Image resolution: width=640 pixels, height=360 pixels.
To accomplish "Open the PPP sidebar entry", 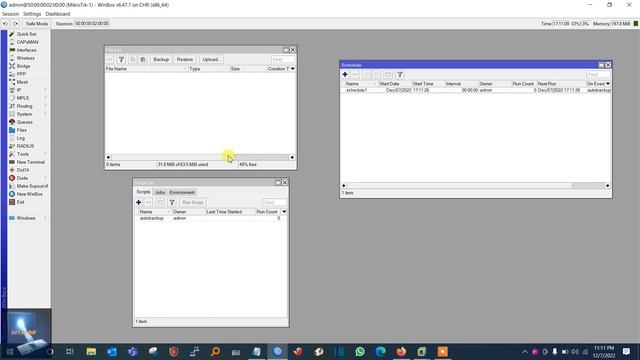I will coord(21,74).
